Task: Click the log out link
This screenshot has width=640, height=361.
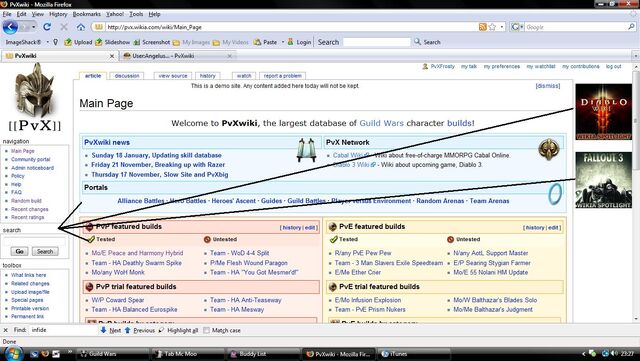Action: (613, 67)
